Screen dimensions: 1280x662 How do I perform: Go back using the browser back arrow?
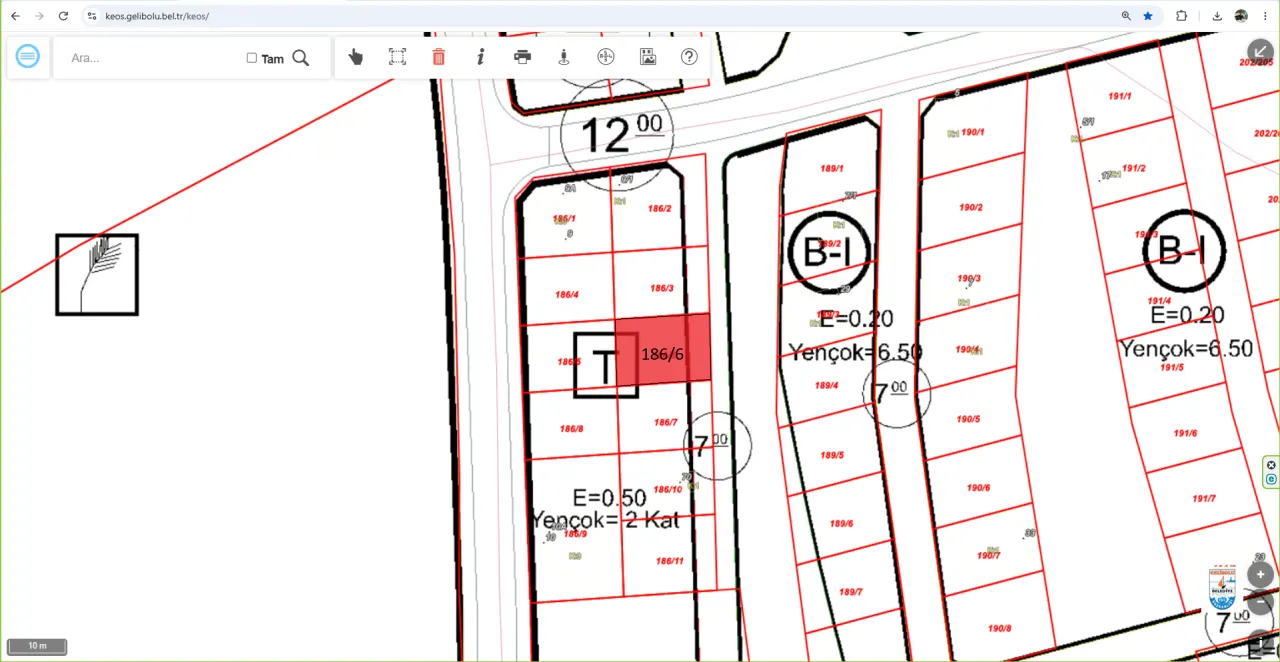15,16
